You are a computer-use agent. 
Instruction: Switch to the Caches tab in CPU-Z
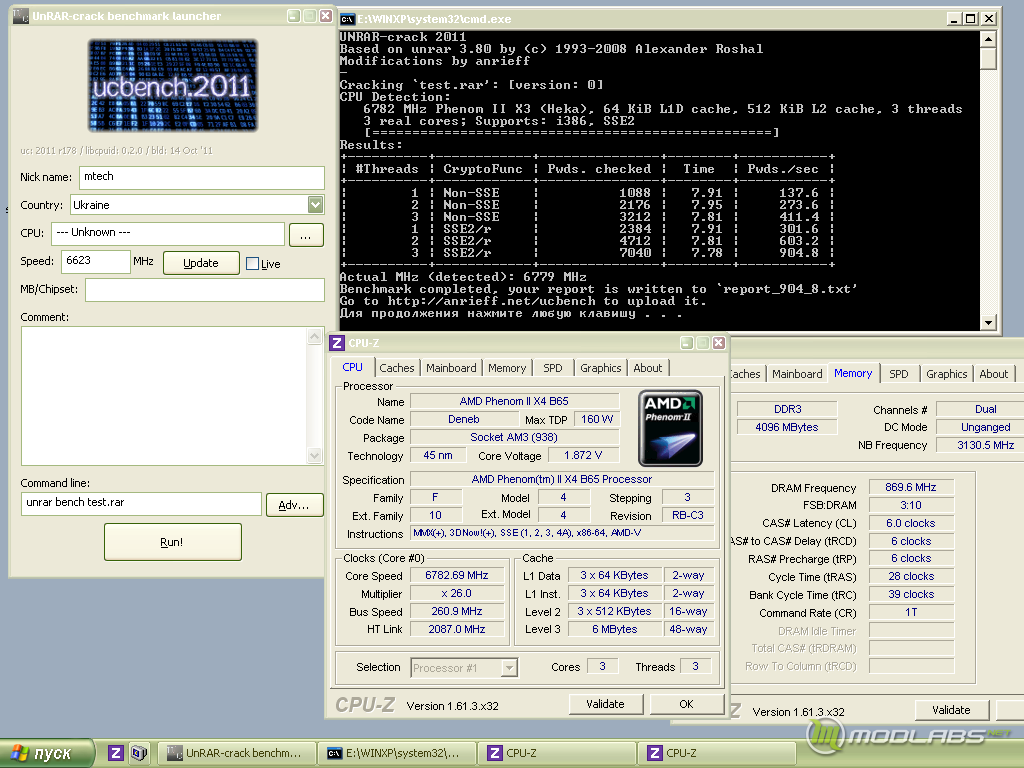[397, 368]
